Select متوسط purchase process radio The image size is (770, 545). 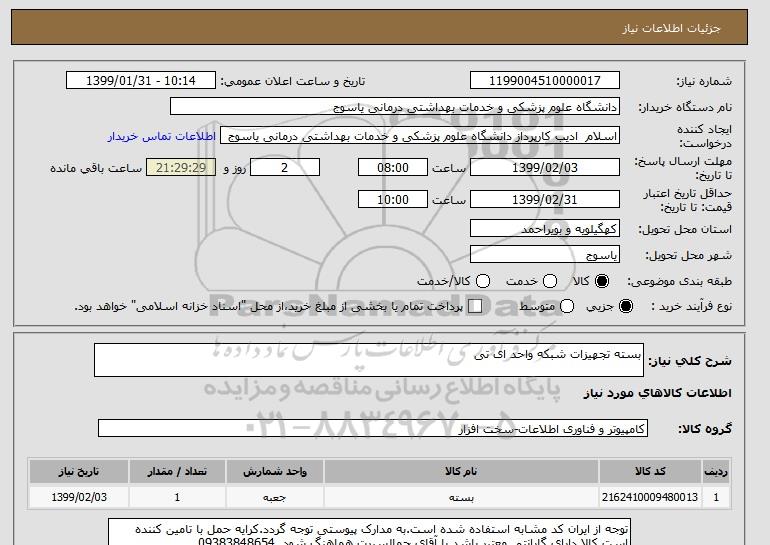[x=567, y=306]
